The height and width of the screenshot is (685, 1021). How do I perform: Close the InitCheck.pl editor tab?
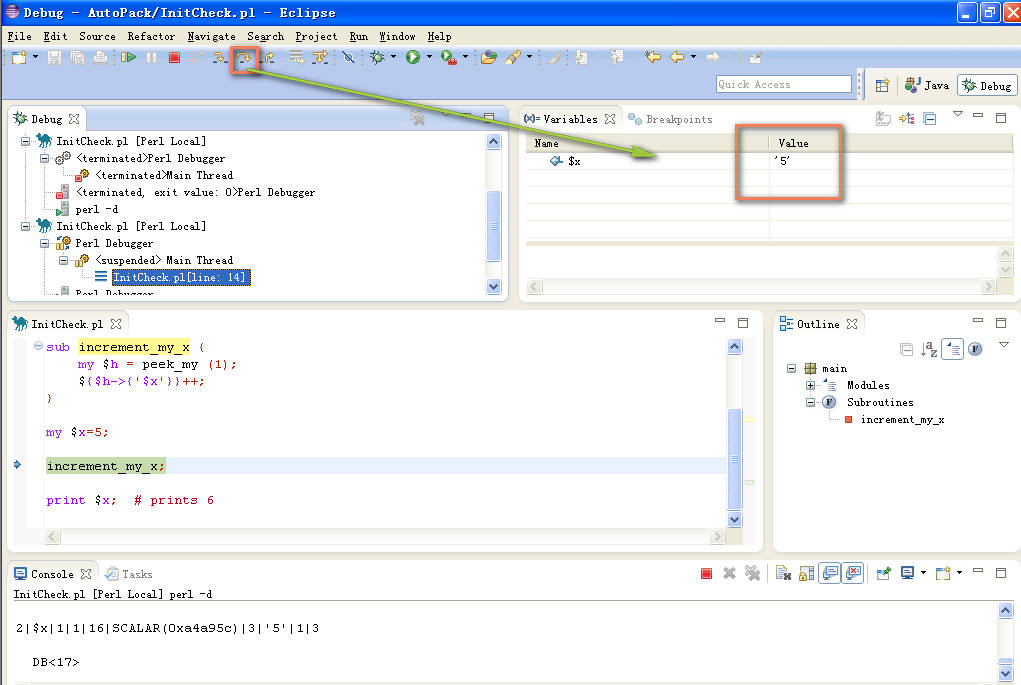click(116, 324)
